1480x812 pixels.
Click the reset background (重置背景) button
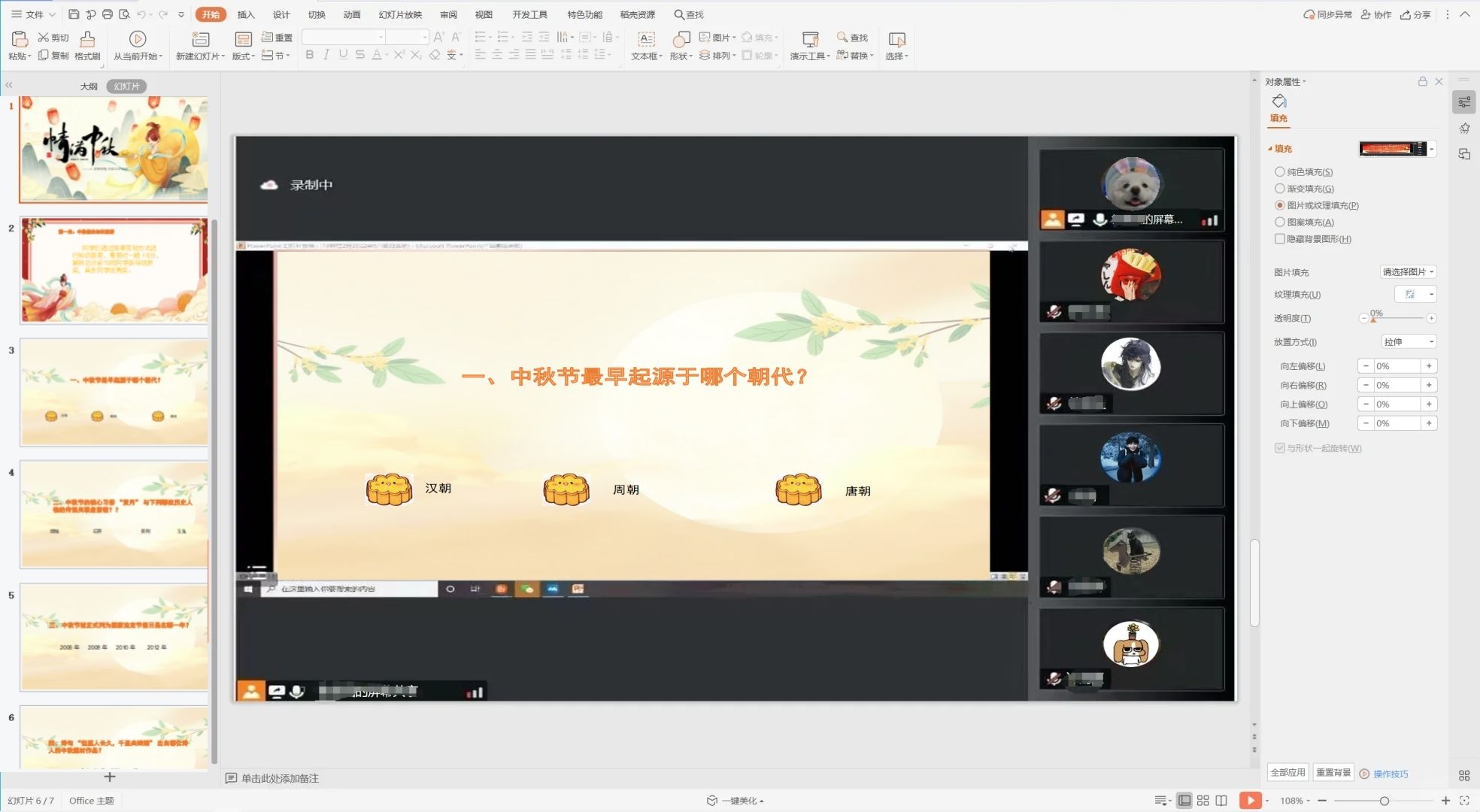[1333, 773]
